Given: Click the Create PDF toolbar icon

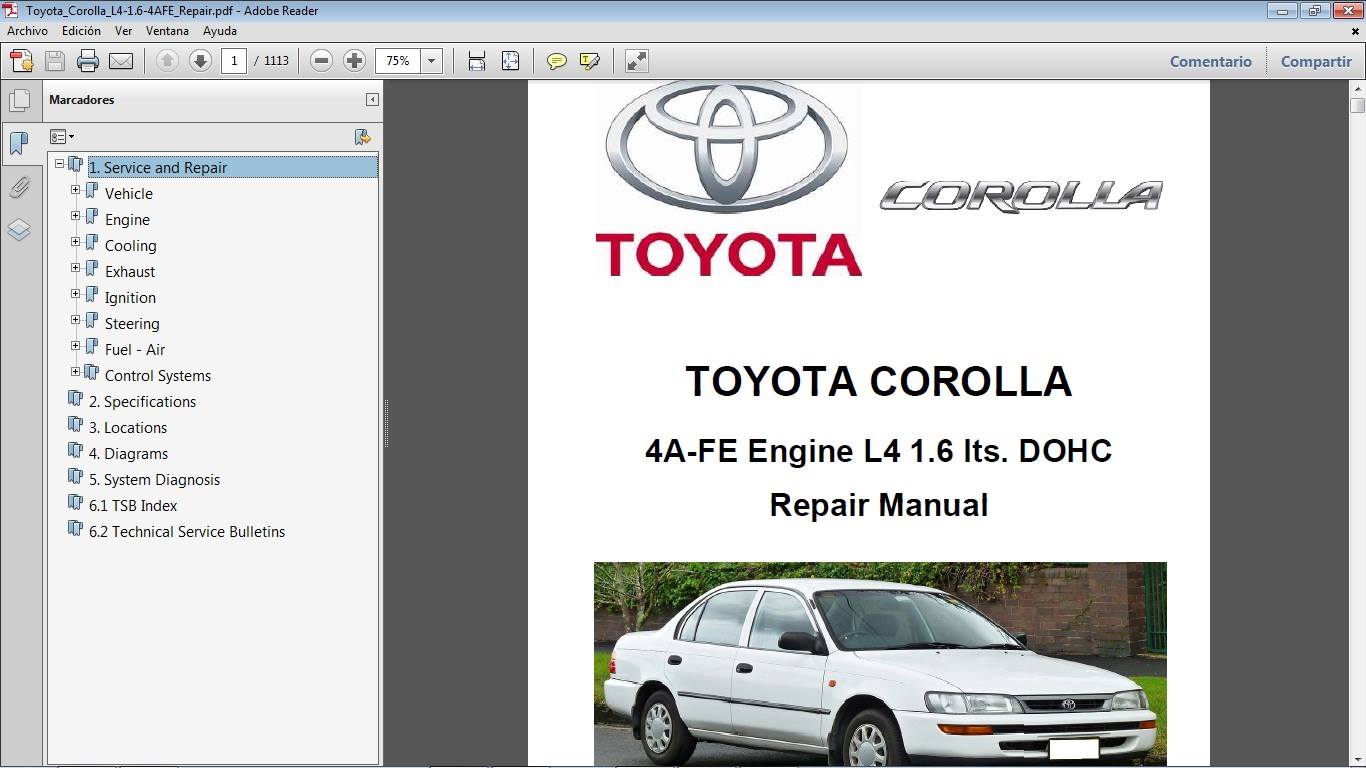Looking at the screenshot, I should click(22, 61).
